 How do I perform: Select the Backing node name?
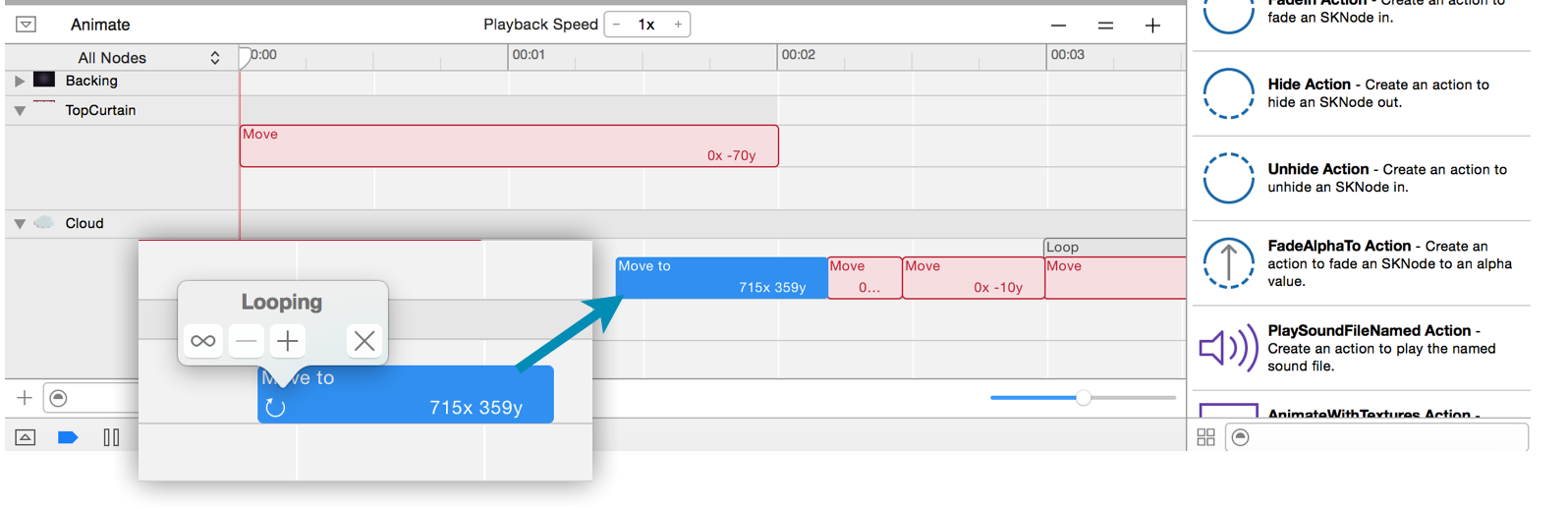[91, 82]
